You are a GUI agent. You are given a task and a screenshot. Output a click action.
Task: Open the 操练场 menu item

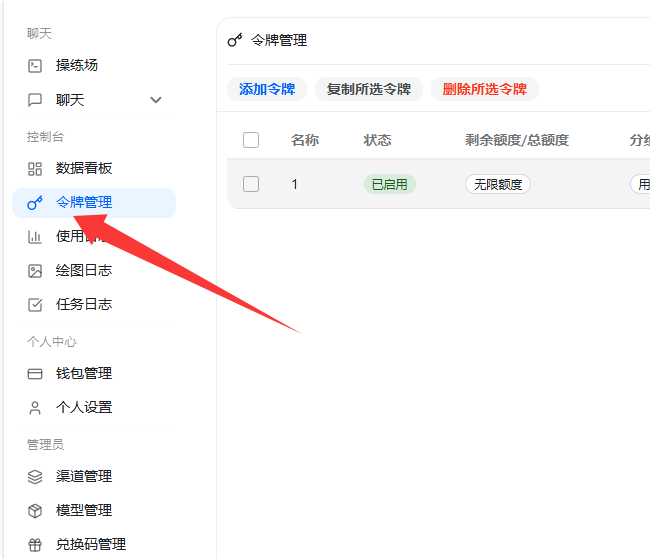[x=94, y=66]
